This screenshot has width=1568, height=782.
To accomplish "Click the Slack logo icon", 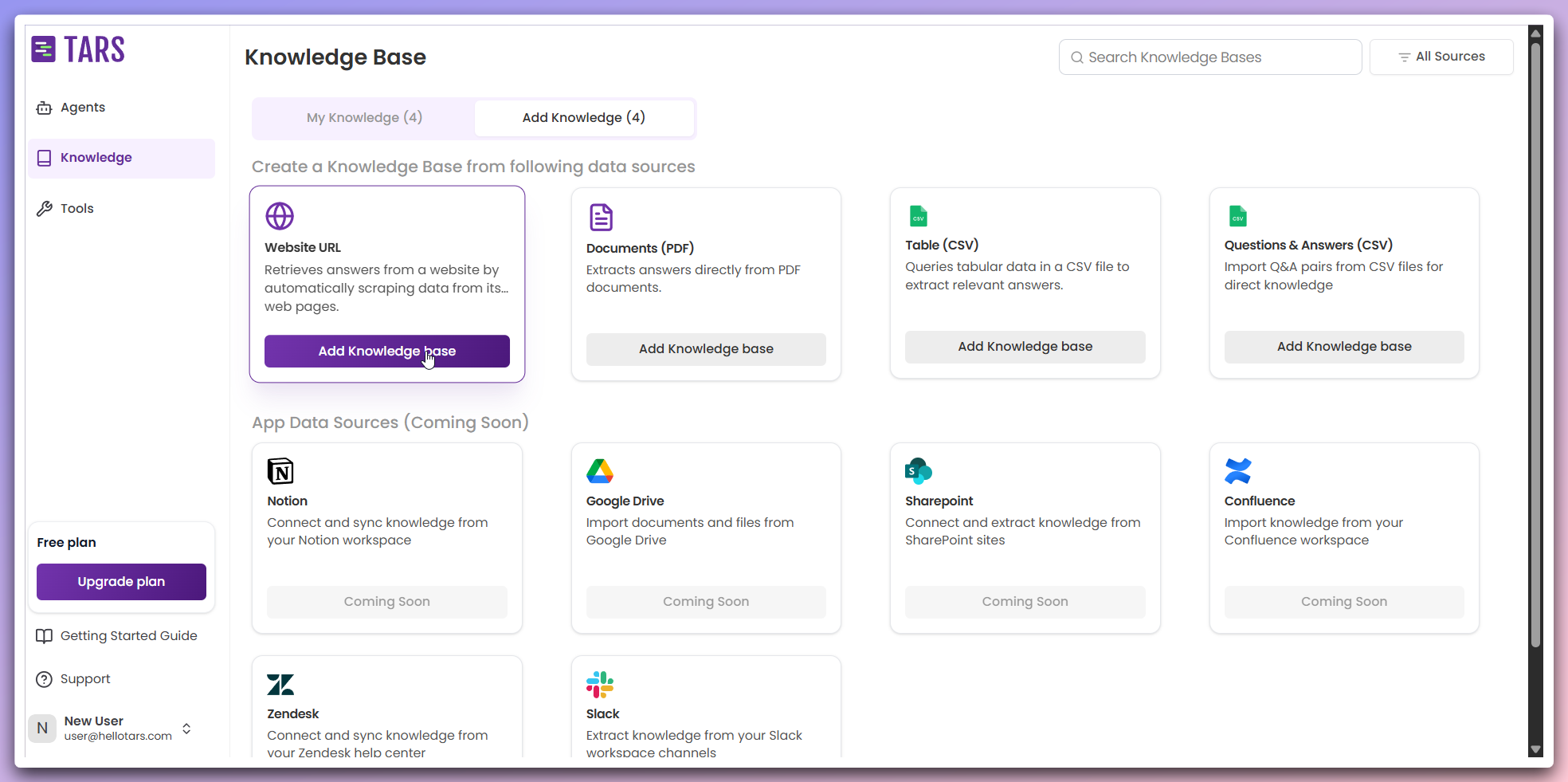I will [x=600, y=685].
